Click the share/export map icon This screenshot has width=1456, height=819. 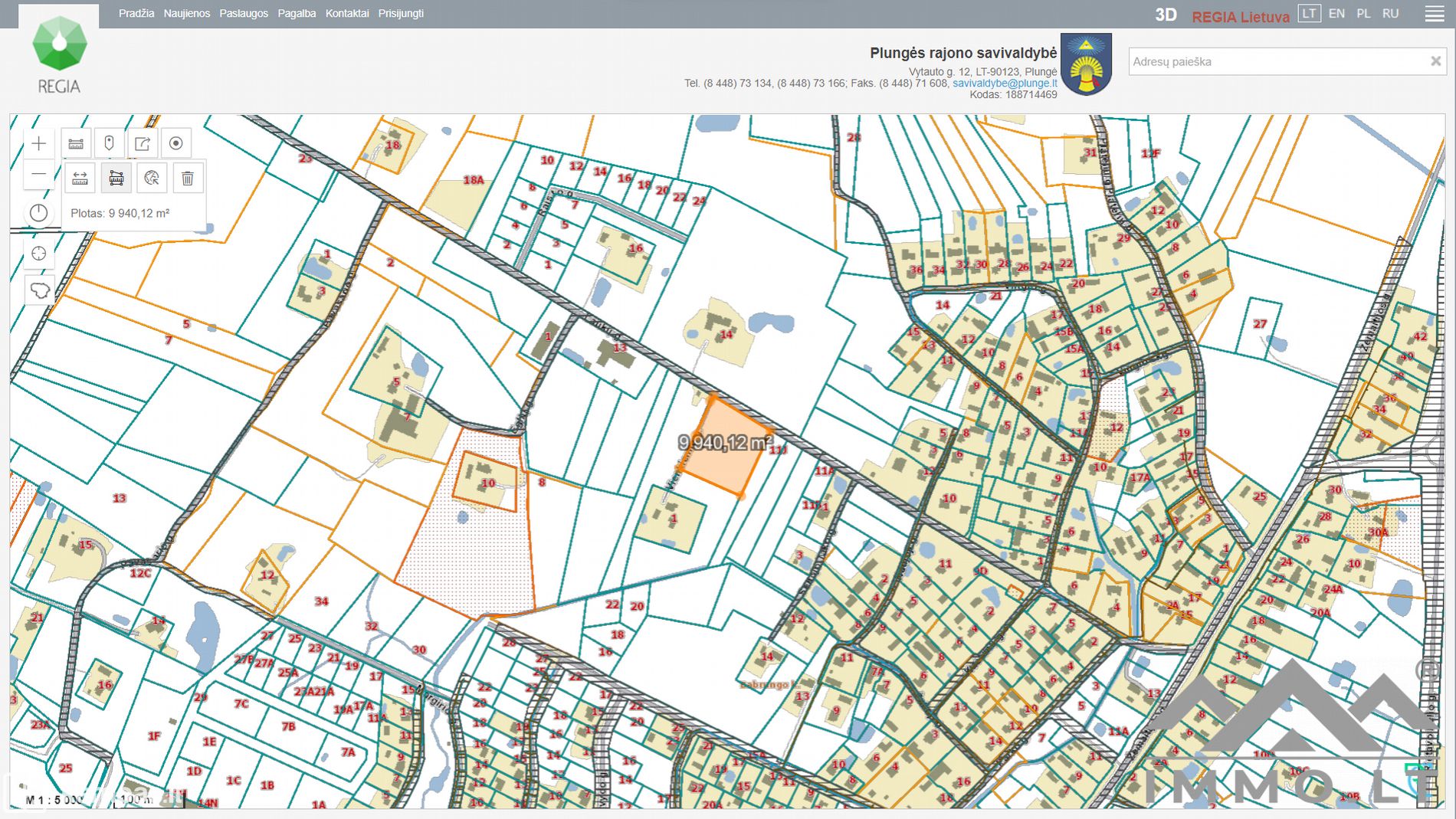coord(143,143)
